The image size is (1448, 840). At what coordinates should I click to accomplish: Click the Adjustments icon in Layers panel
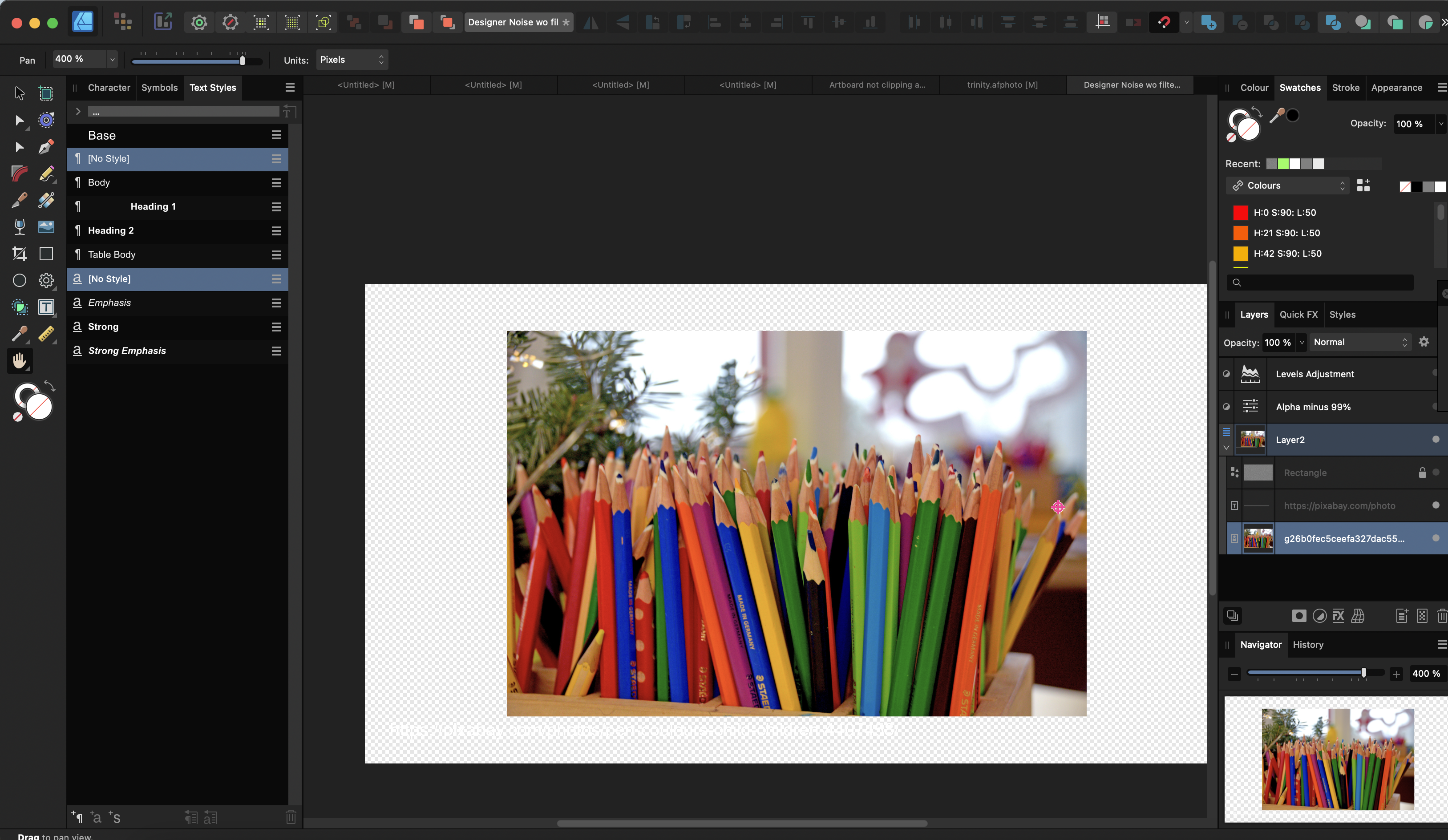pyautogui.click(x=1320, y=616)
